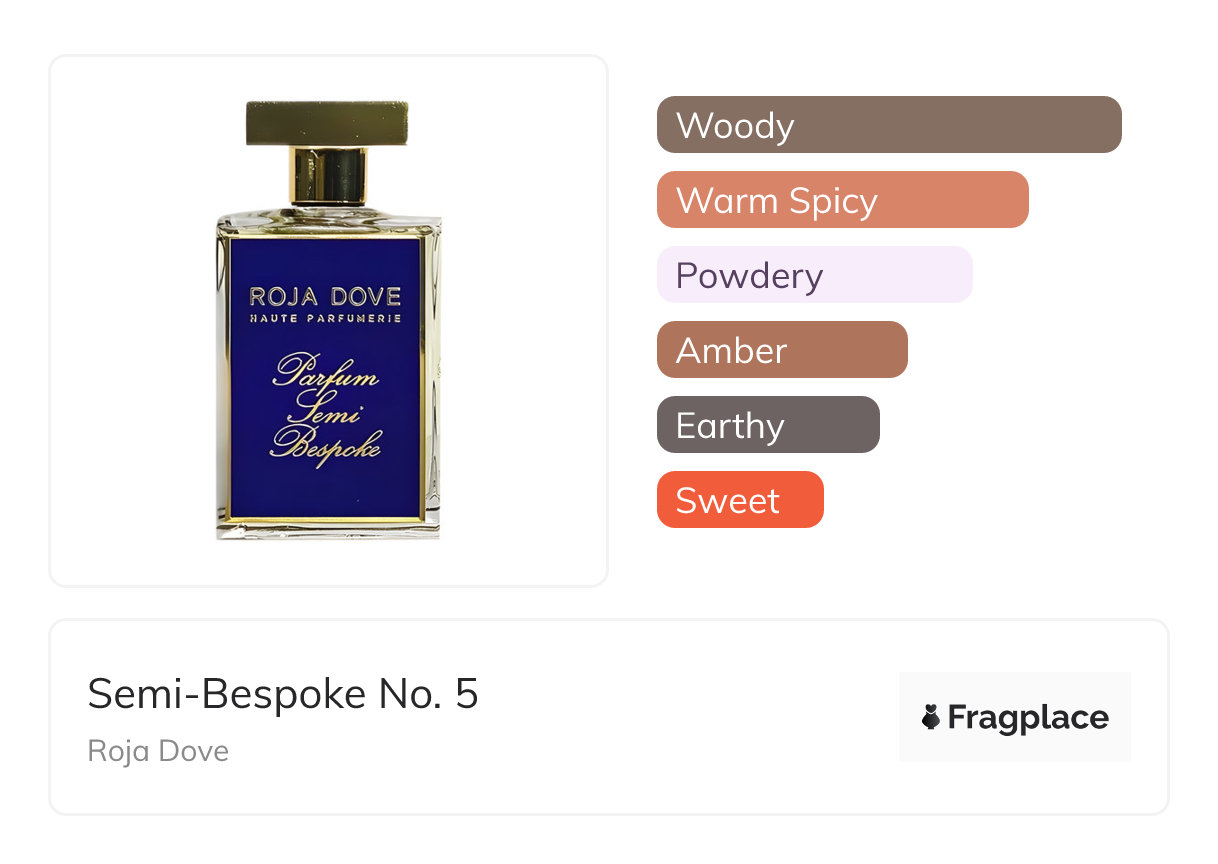
Task: Click the clear glass base of the bottle
Action: pyautogui.click(x=327, y=530)
